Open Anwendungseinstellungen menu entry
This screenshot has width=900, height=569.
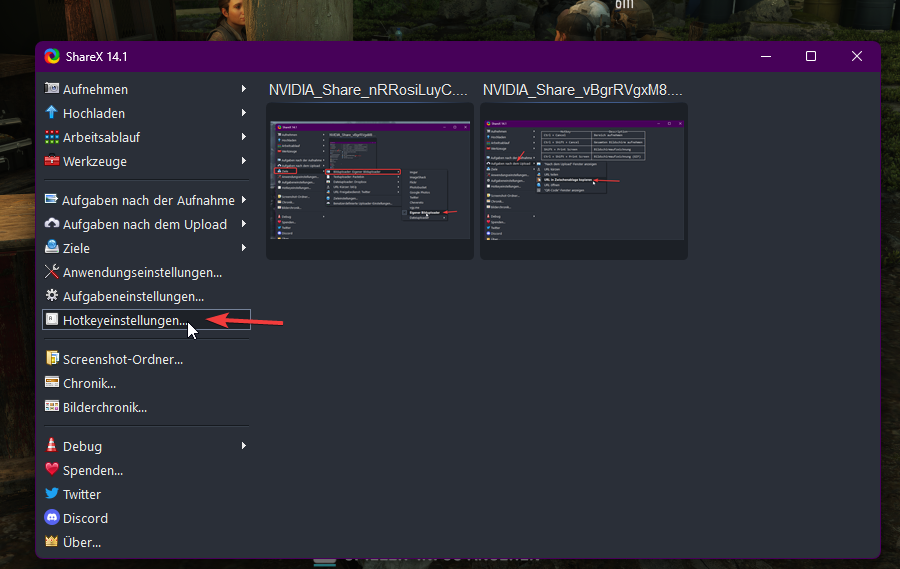click(142, 272)
